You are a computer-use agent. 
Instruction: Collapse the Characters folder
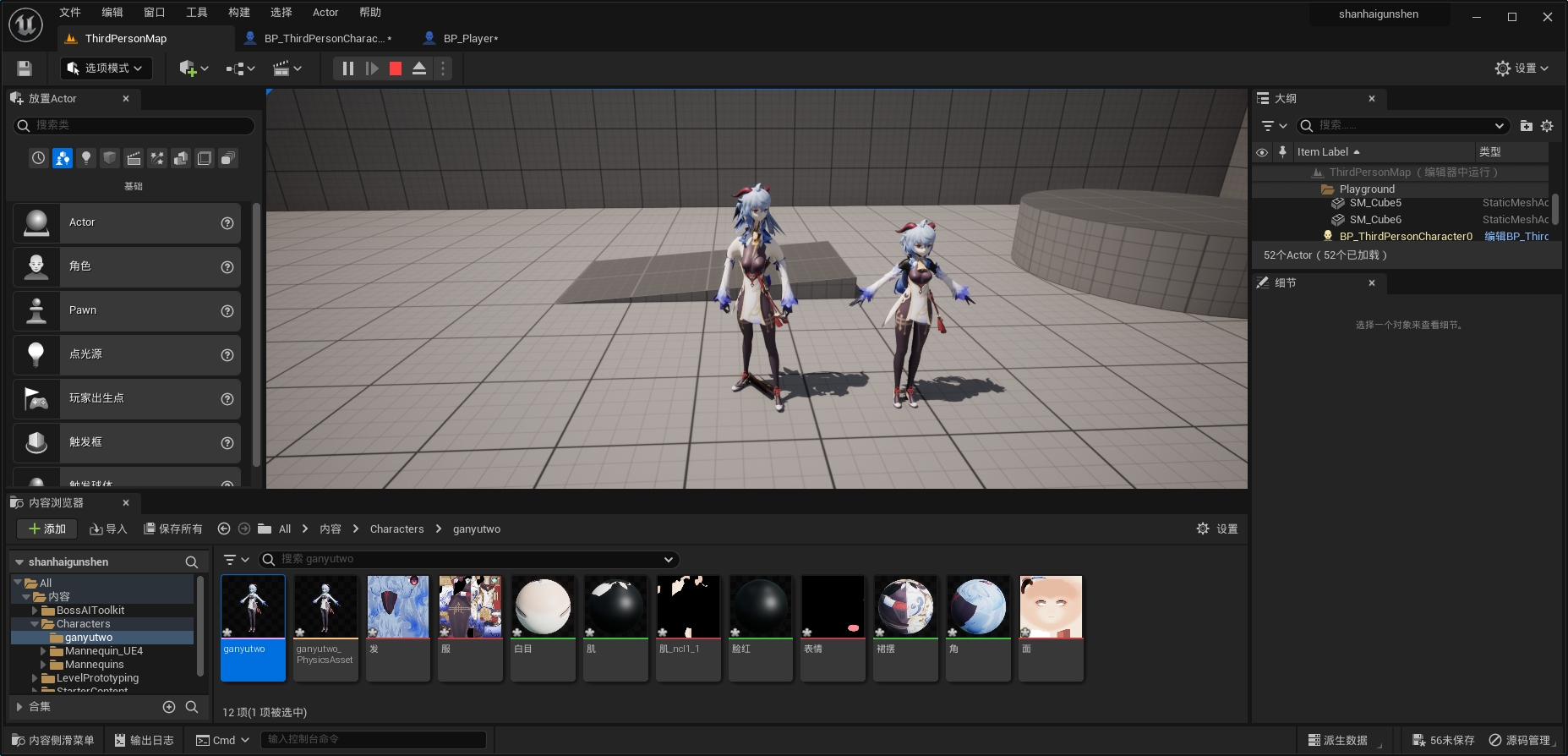[35, 624]
